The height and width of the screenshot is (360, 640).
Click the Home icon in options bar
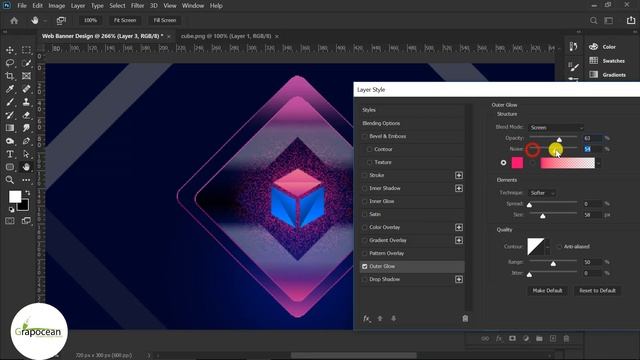[x=14, y=20]
